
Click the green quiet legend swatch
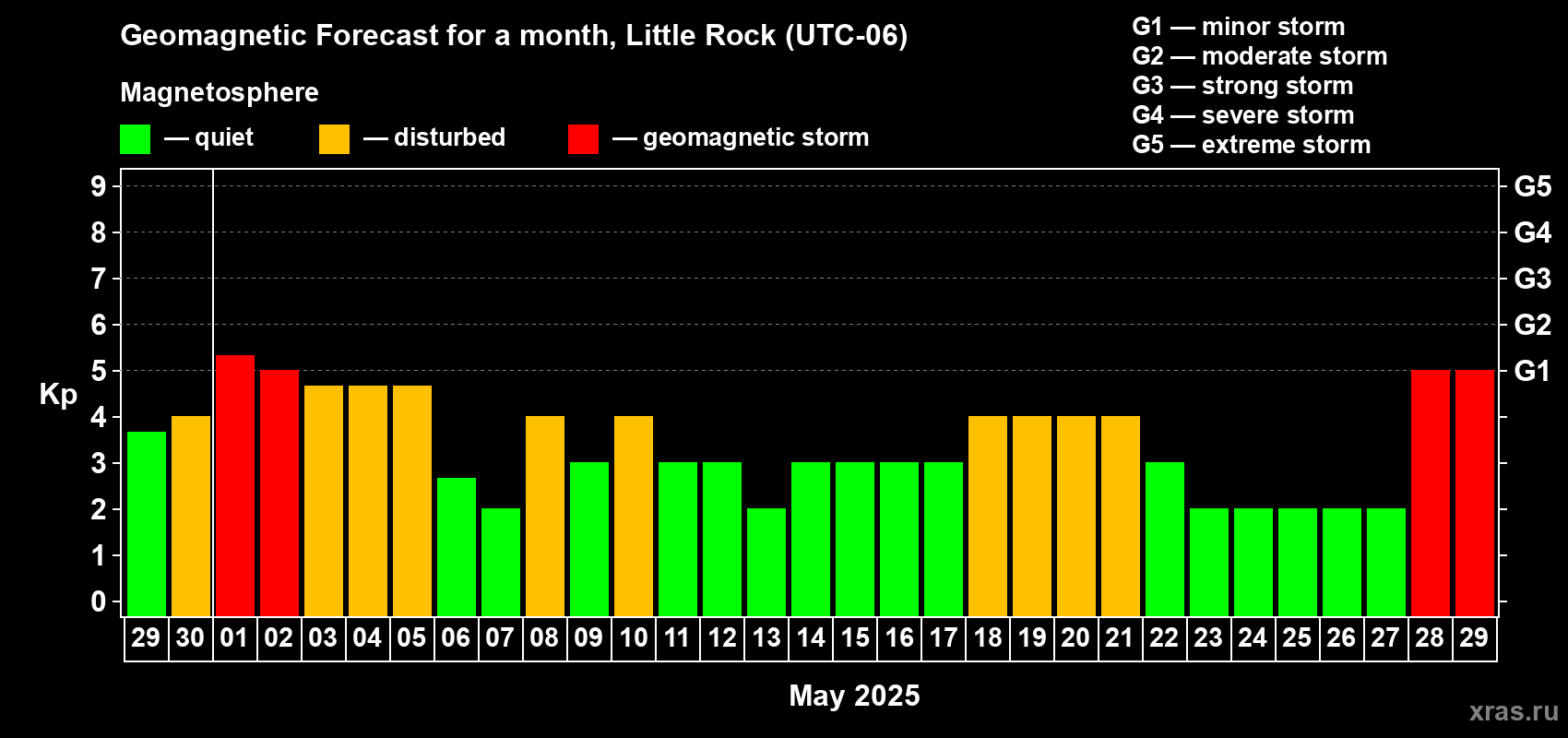(x=135, y=139)
